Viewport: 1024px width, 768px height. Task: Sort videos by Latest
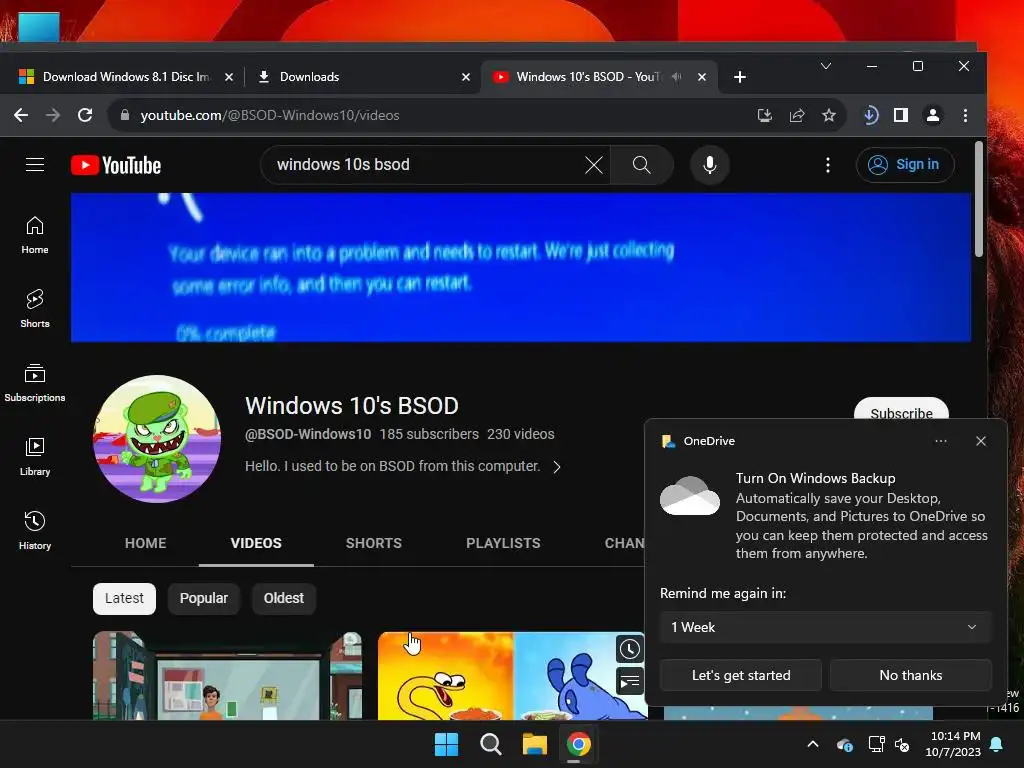[124, 599]
